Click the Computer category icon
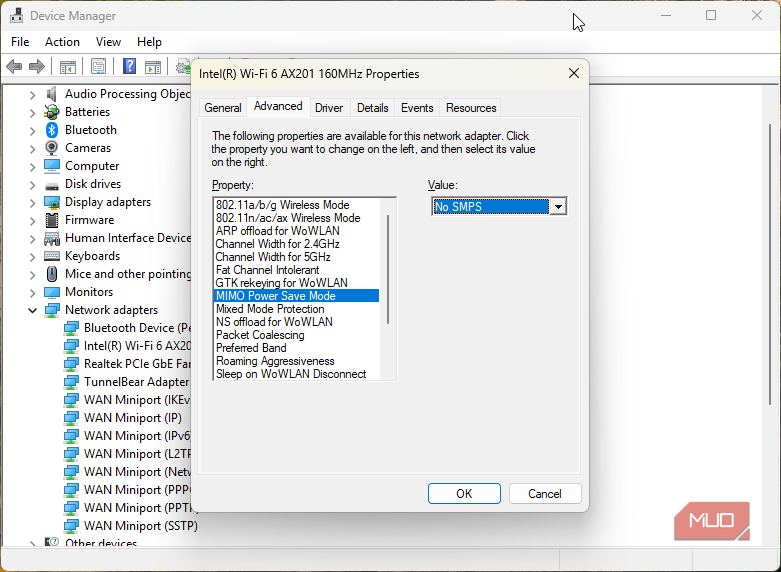The height and width of the screenshot is (572, 781). tap(52, 166)
